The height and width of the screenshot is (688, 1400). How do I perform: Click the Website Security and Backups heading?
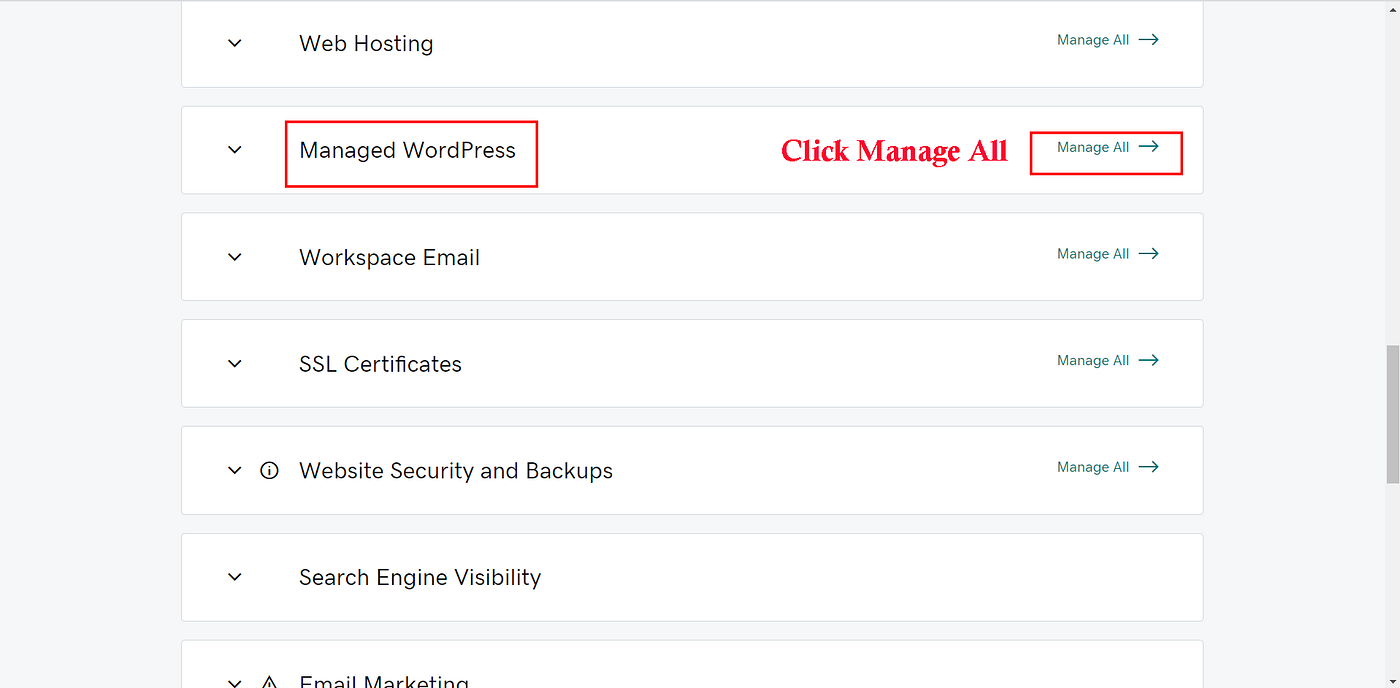click(456, 471)
